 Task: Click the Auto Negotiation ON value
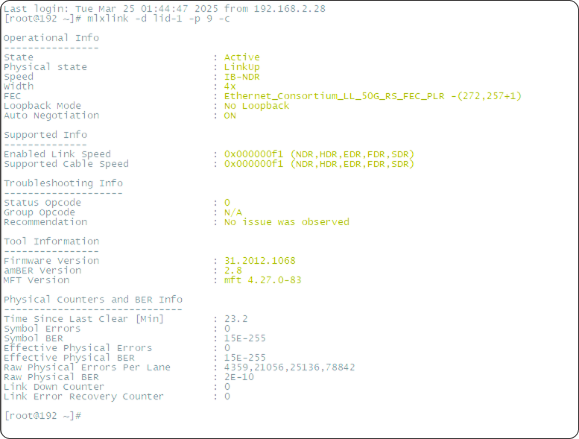230,116
